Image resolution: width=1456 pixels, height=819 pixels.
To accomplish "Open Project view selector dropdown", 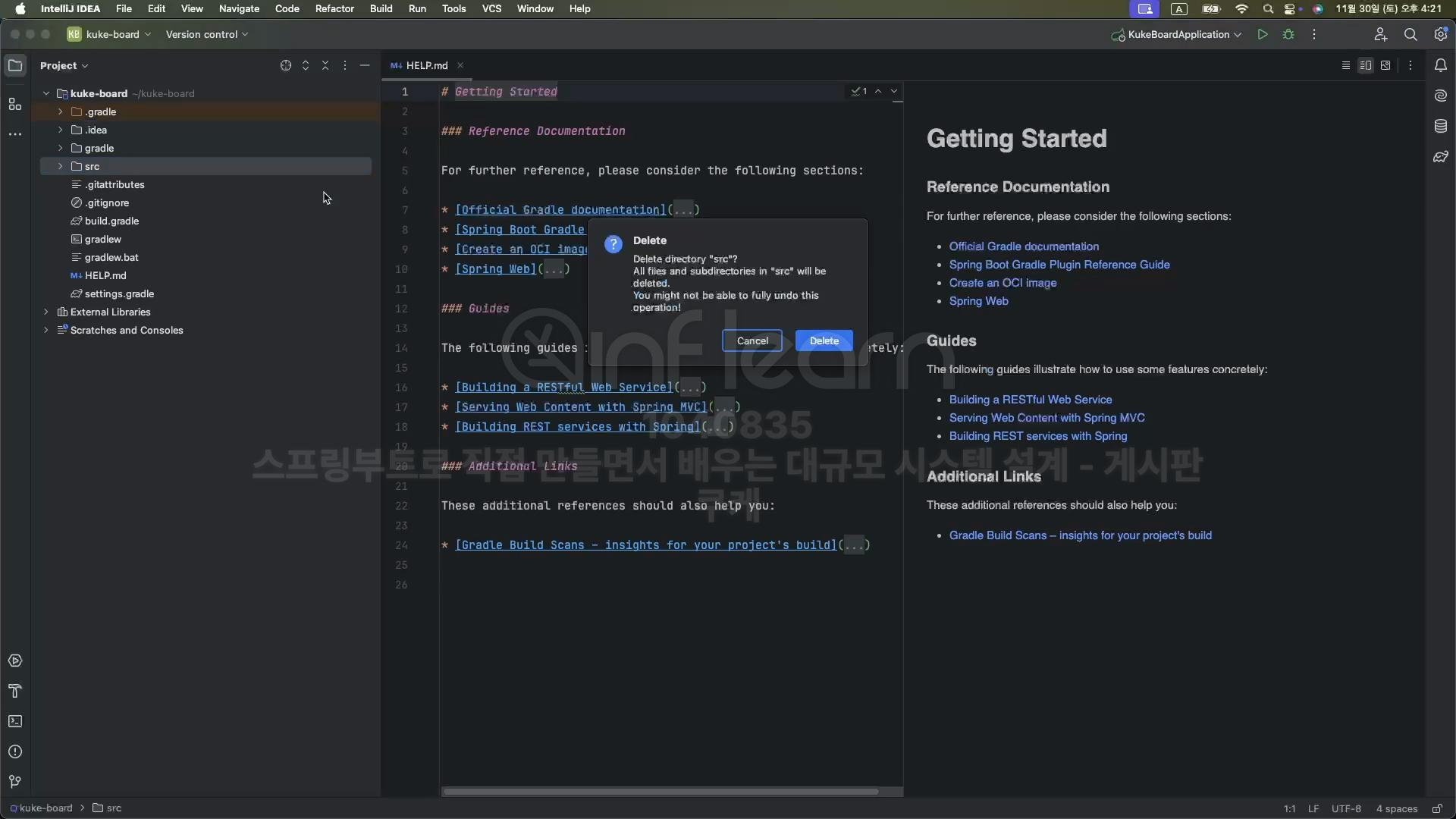I will tap(64, 65).
